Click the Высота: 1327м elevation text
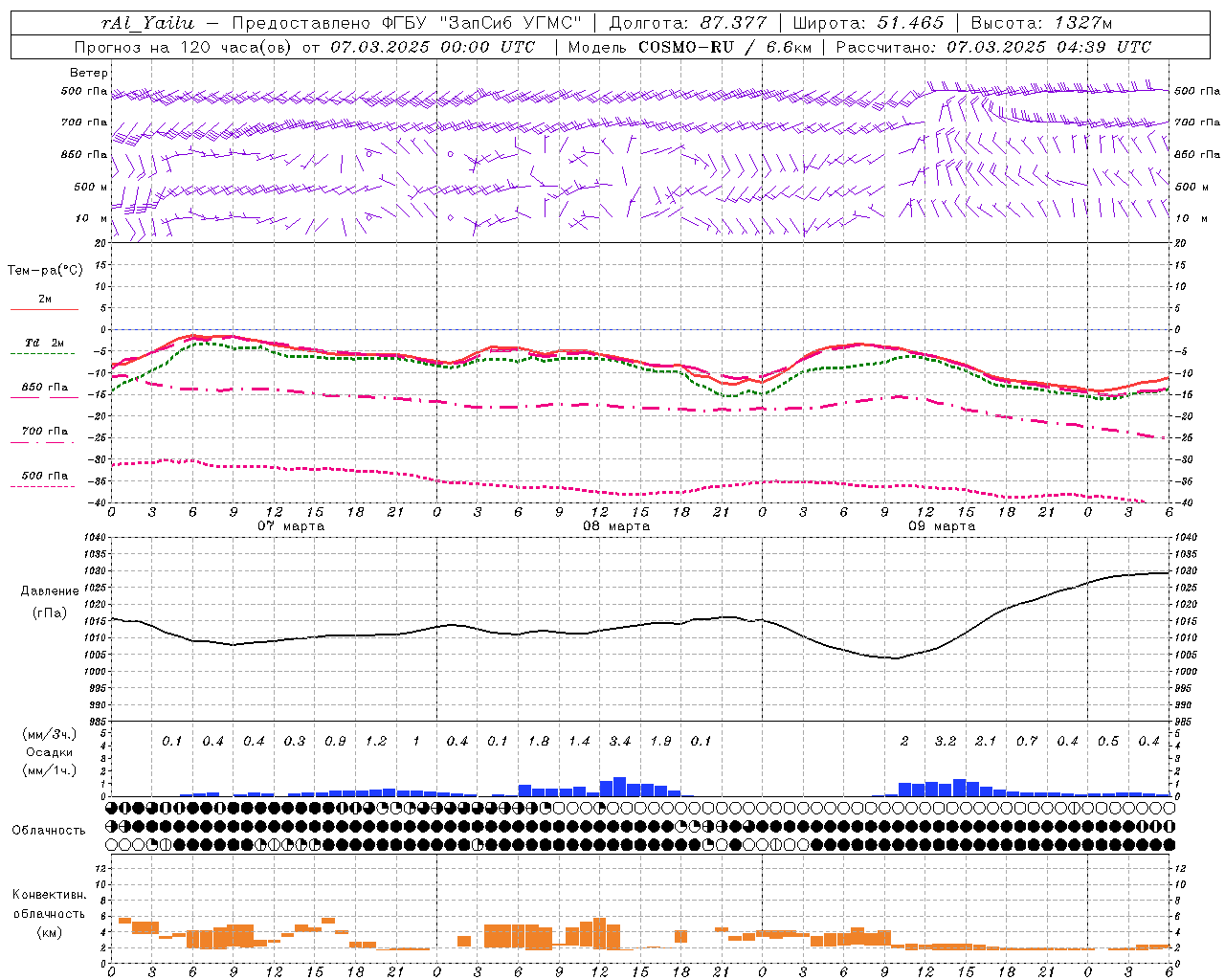Image resolution: width=1225 pixels, height=980 pixels. click(1041, 23)
